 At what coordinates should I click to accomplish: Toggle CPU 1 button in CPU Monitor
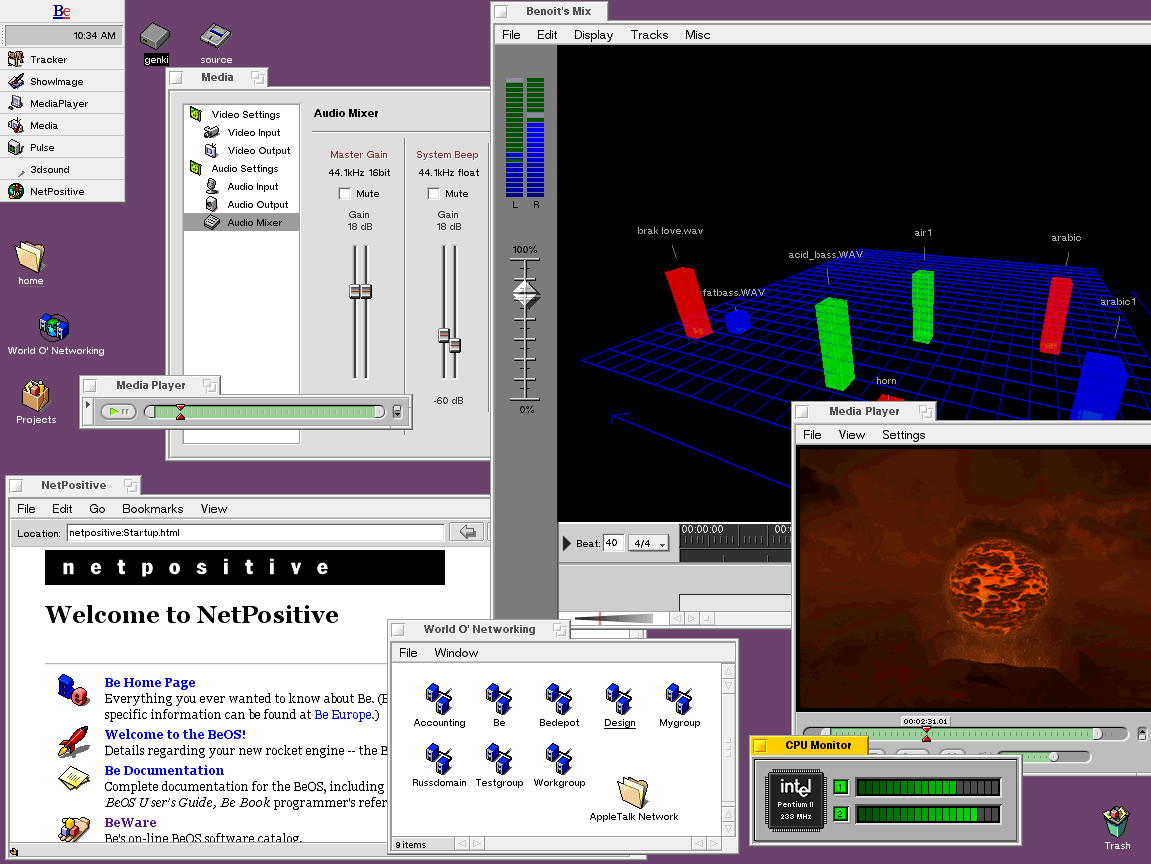point(840,787)
